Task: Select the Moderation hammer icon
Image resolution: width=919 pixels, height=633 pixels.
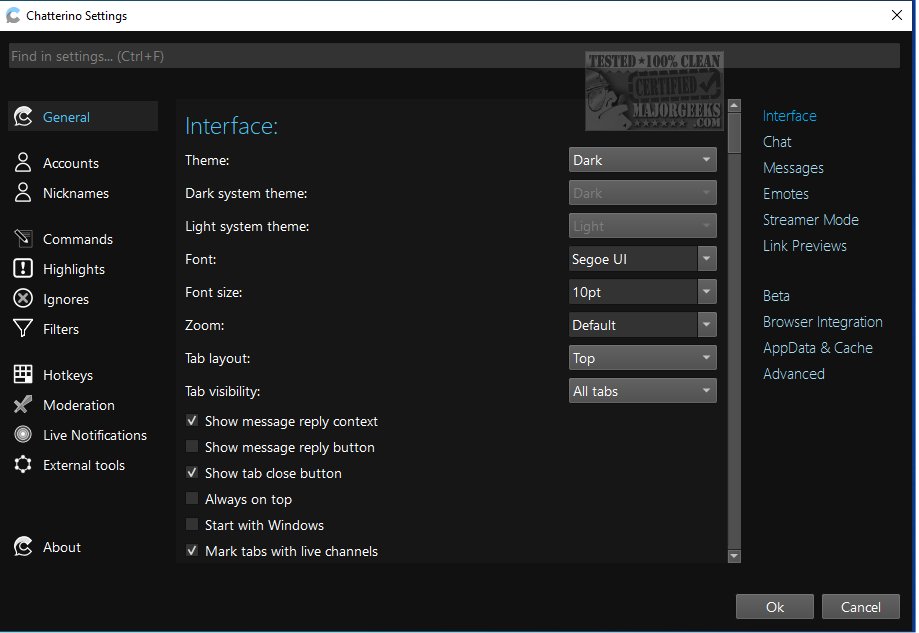Action: click(23, 405)
